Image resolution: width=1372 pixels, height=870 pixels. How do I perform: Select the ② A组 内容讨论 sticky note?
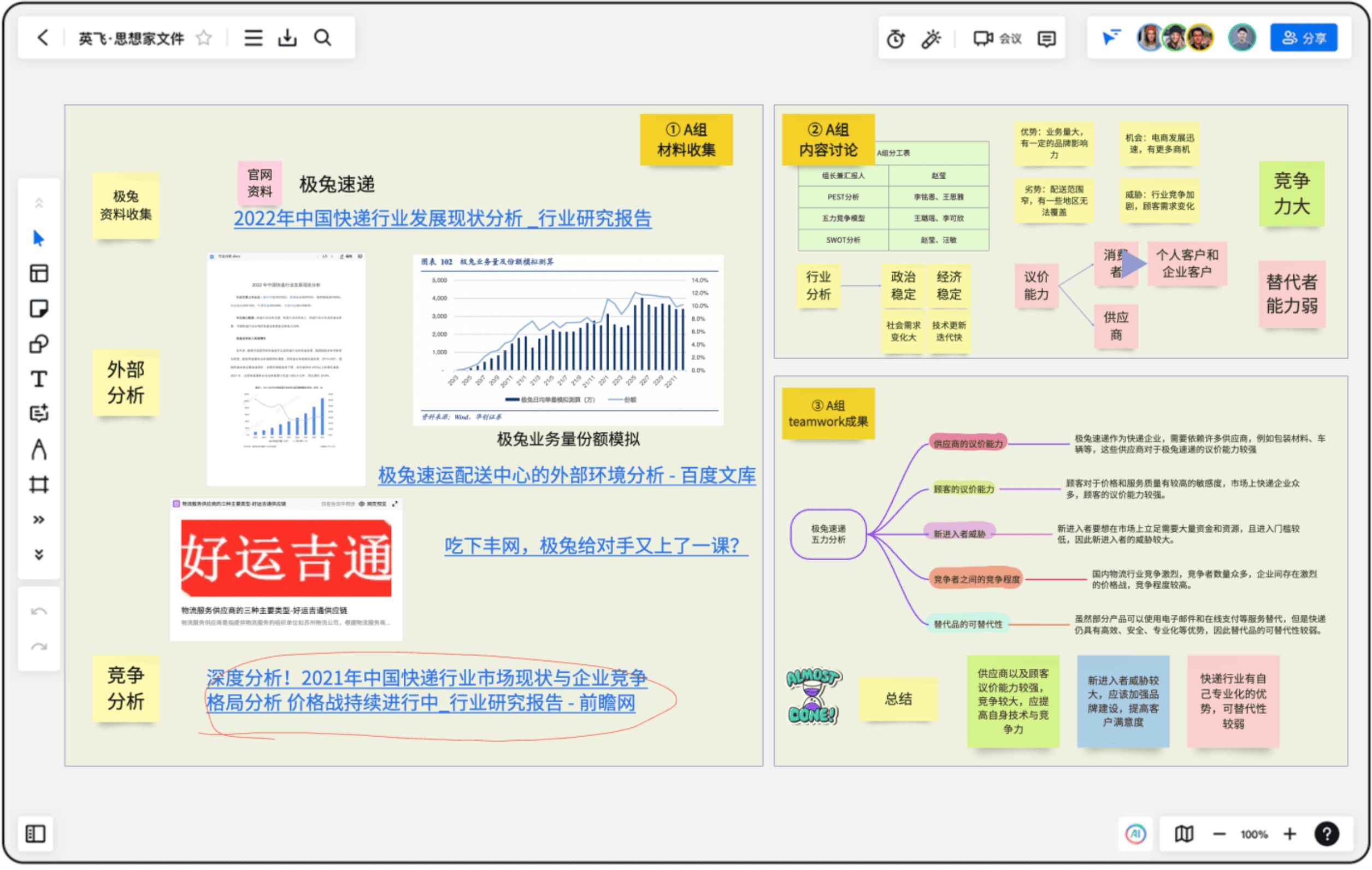click(828, 139)
